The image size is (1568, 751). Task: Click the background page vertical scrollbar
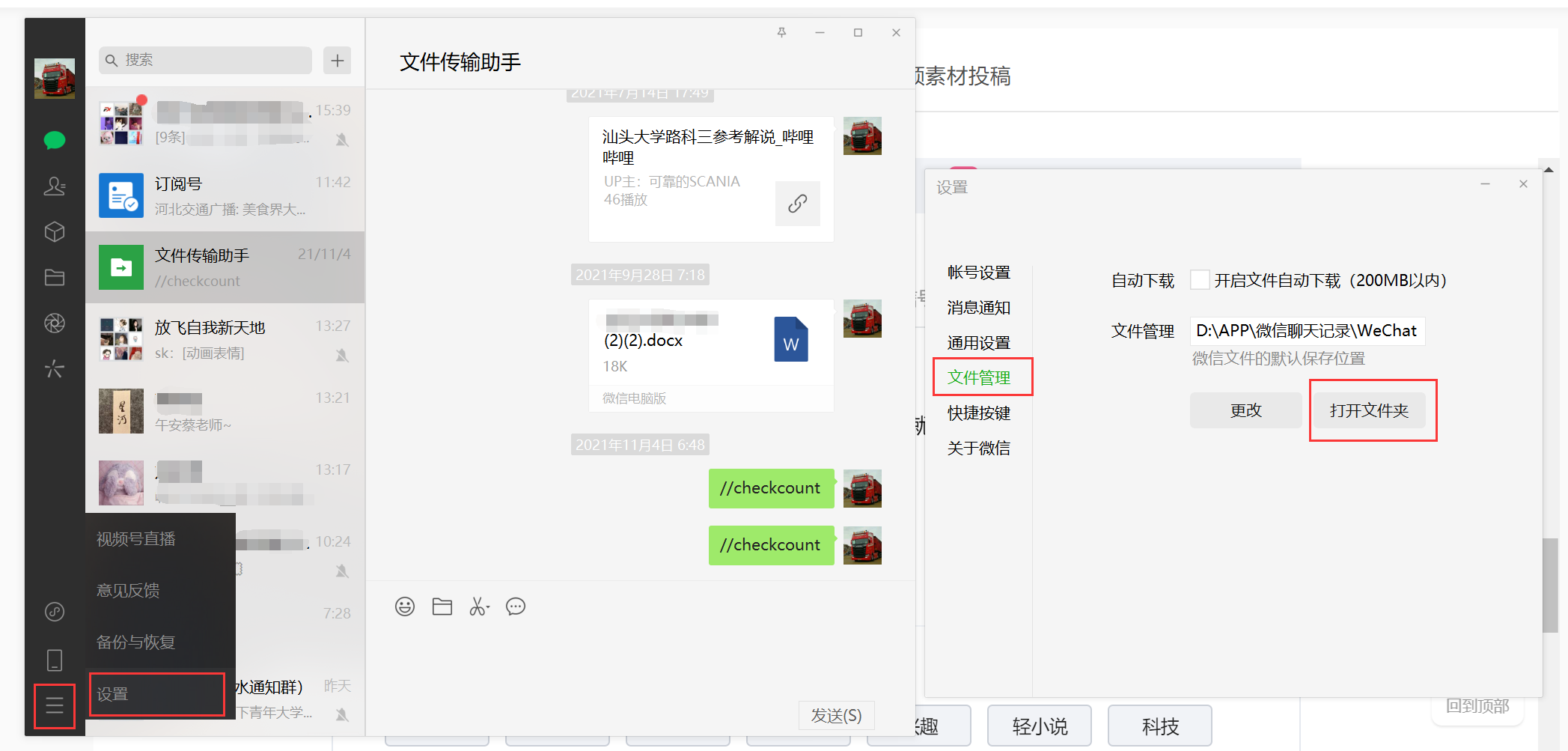click(1550, 584)
